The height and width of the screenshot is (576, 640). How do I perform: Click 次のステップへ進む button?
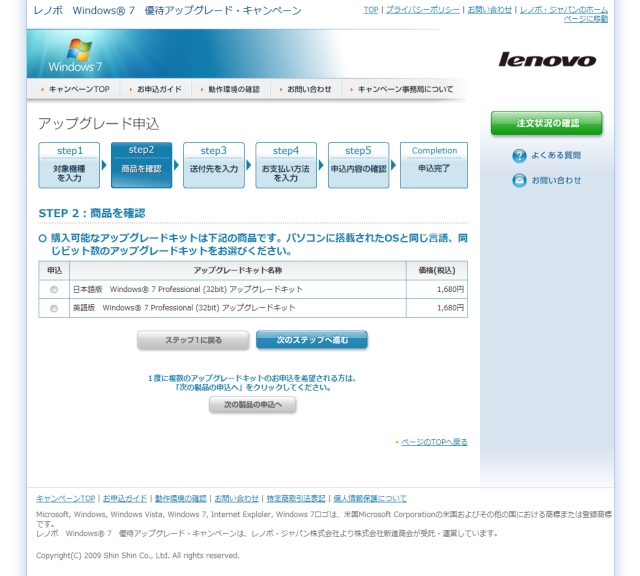[312, 340]
